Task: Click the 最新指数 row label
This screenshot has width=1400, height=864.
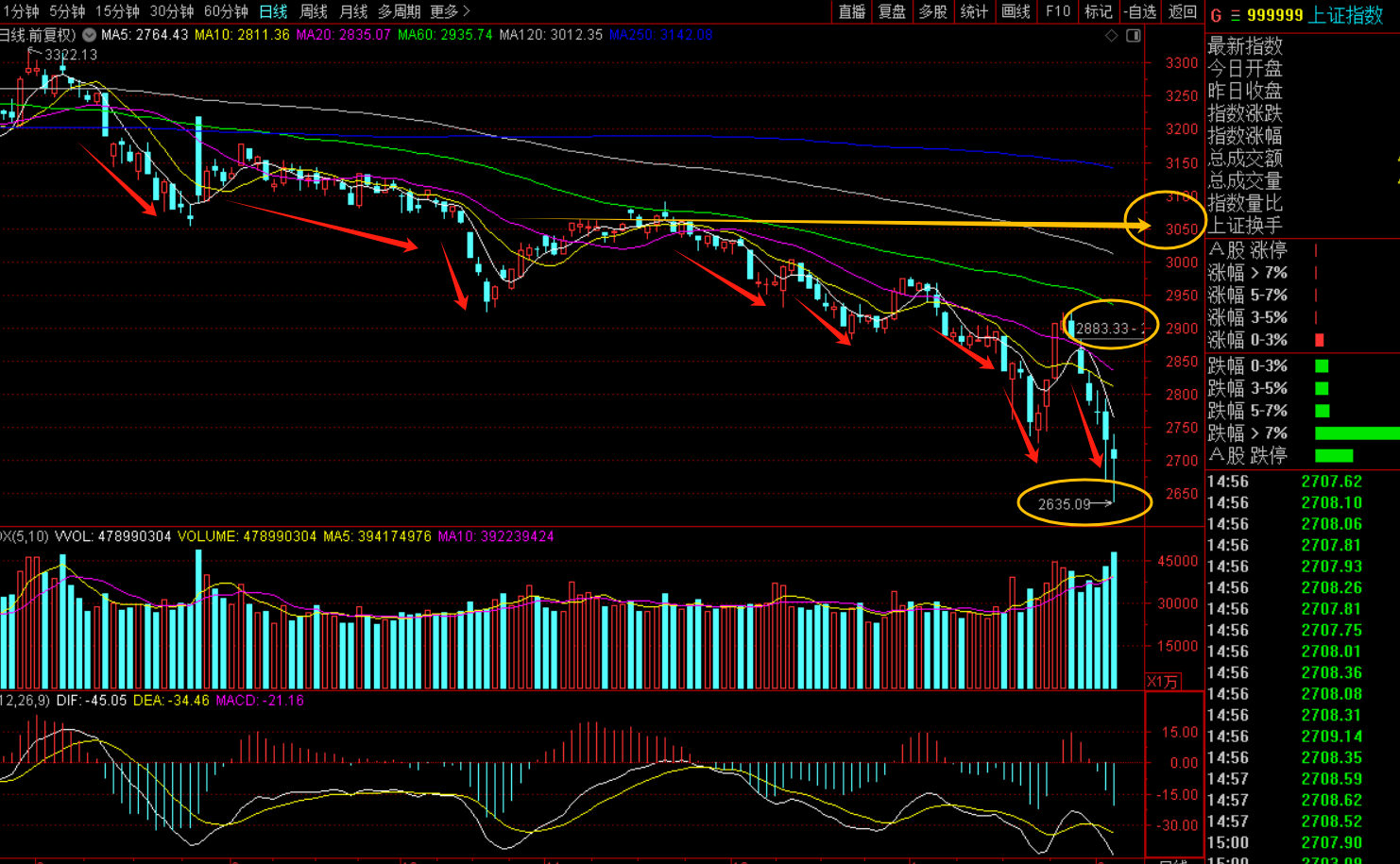Action: coord(1245,46)
